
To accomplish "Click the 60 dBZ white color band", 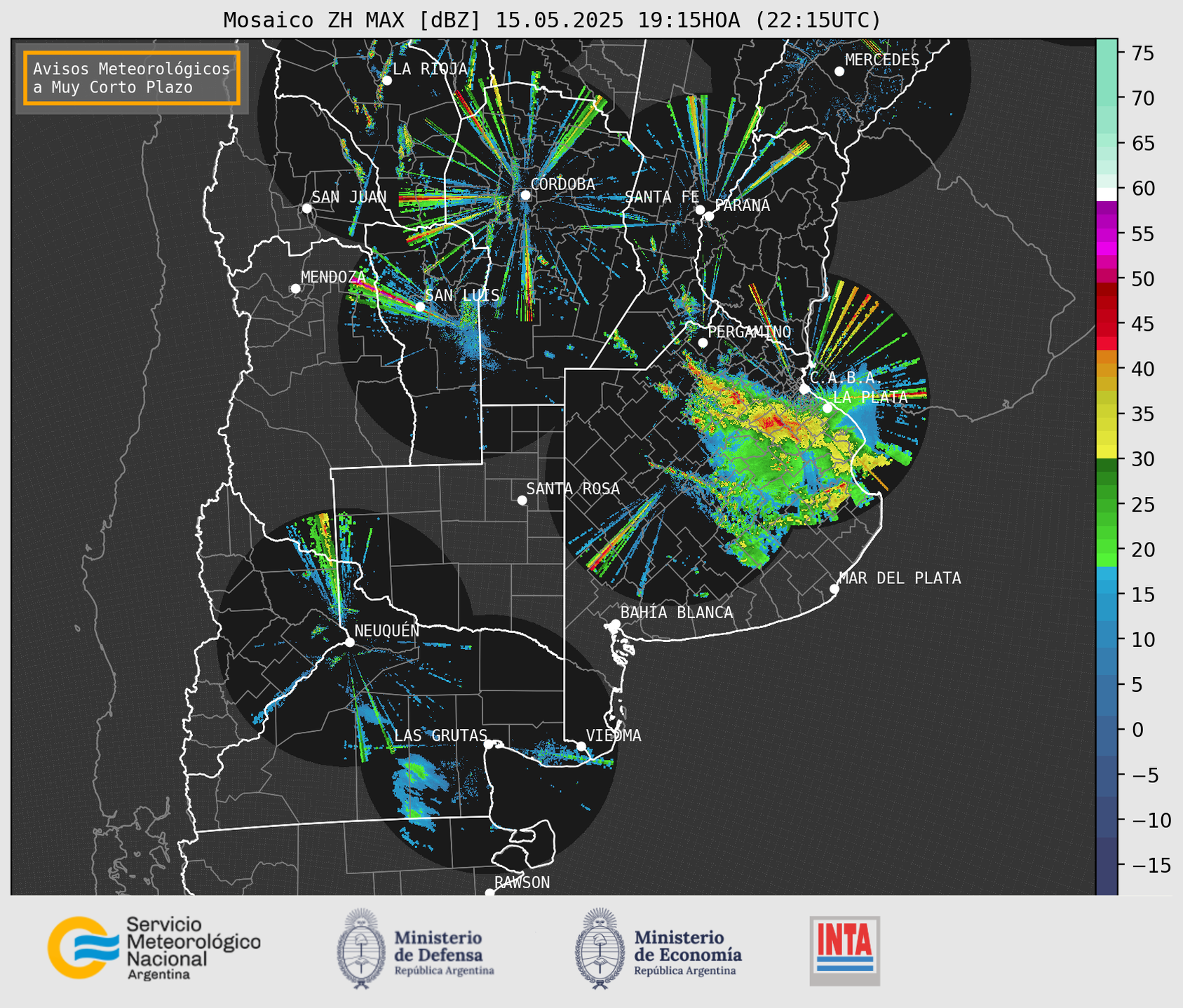I will click(x=1107, y=194).
